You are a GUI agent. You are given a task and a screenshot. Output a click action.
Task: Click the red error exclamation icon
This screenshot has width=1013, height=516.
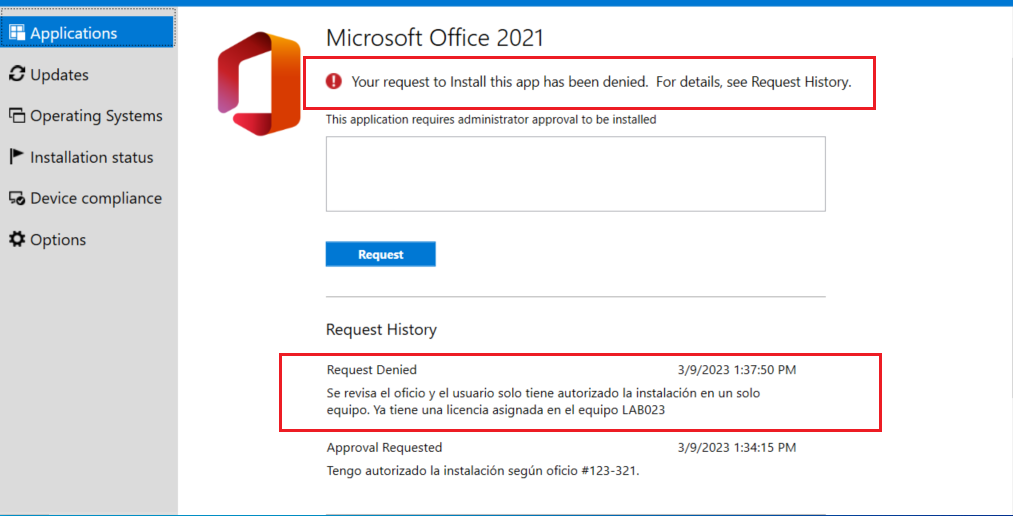[333, 81]
